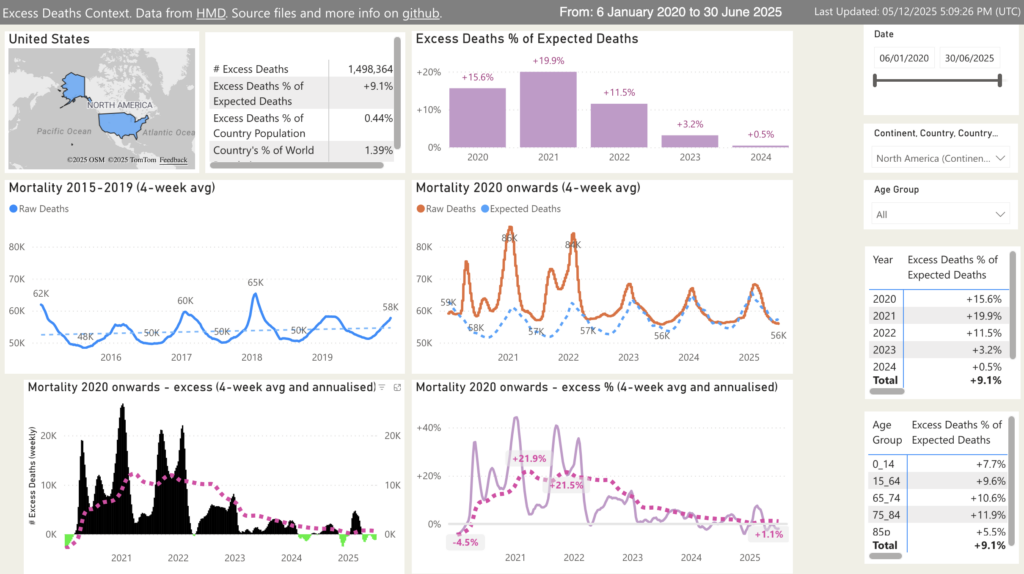Click the start date input field

pos(901,59)
